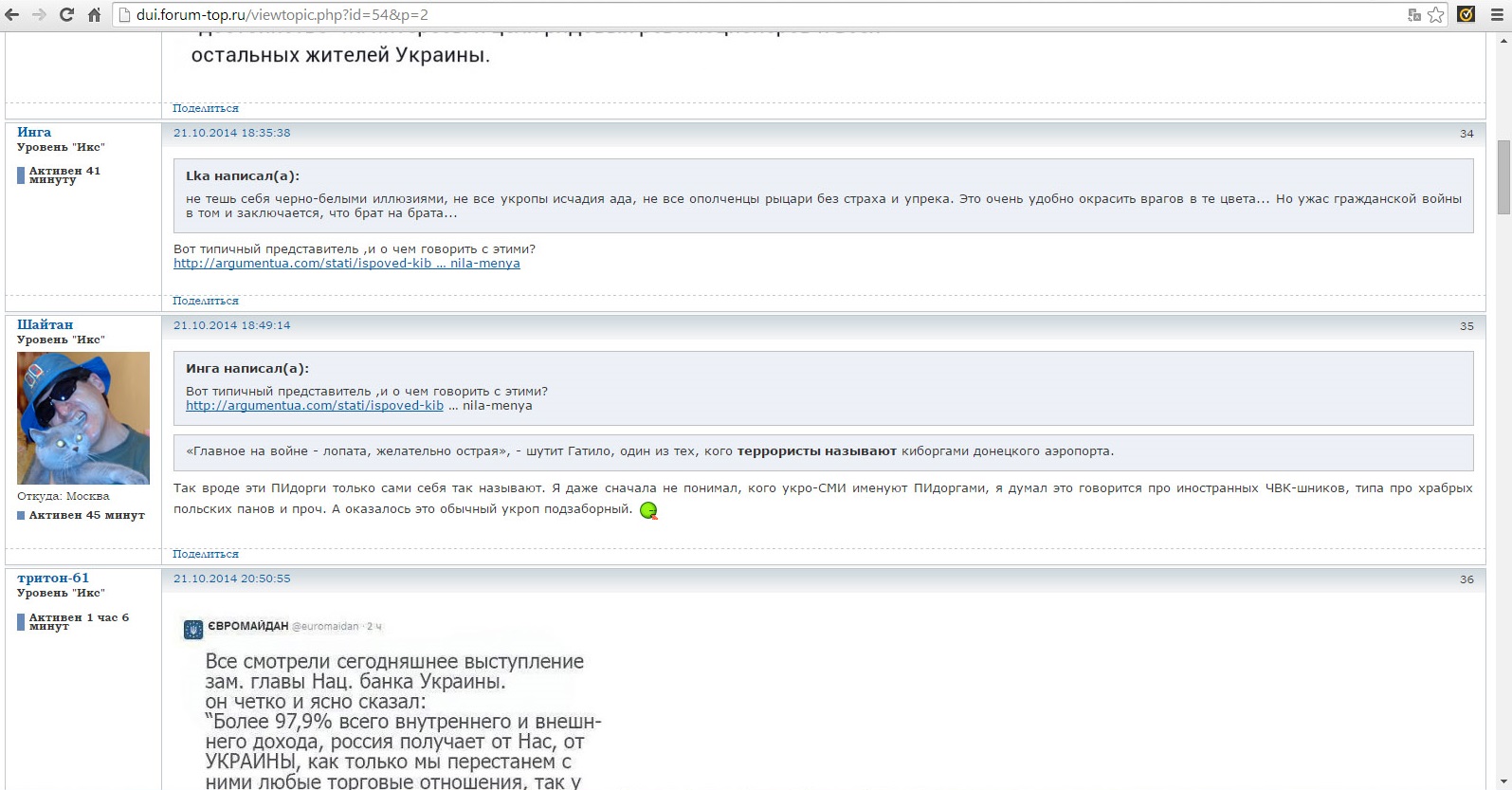Open the permalink timestamp 21.10.2014 20:50:55
Screen dimensions: 1512x790
pyautogui.click(x=231, y=579)
